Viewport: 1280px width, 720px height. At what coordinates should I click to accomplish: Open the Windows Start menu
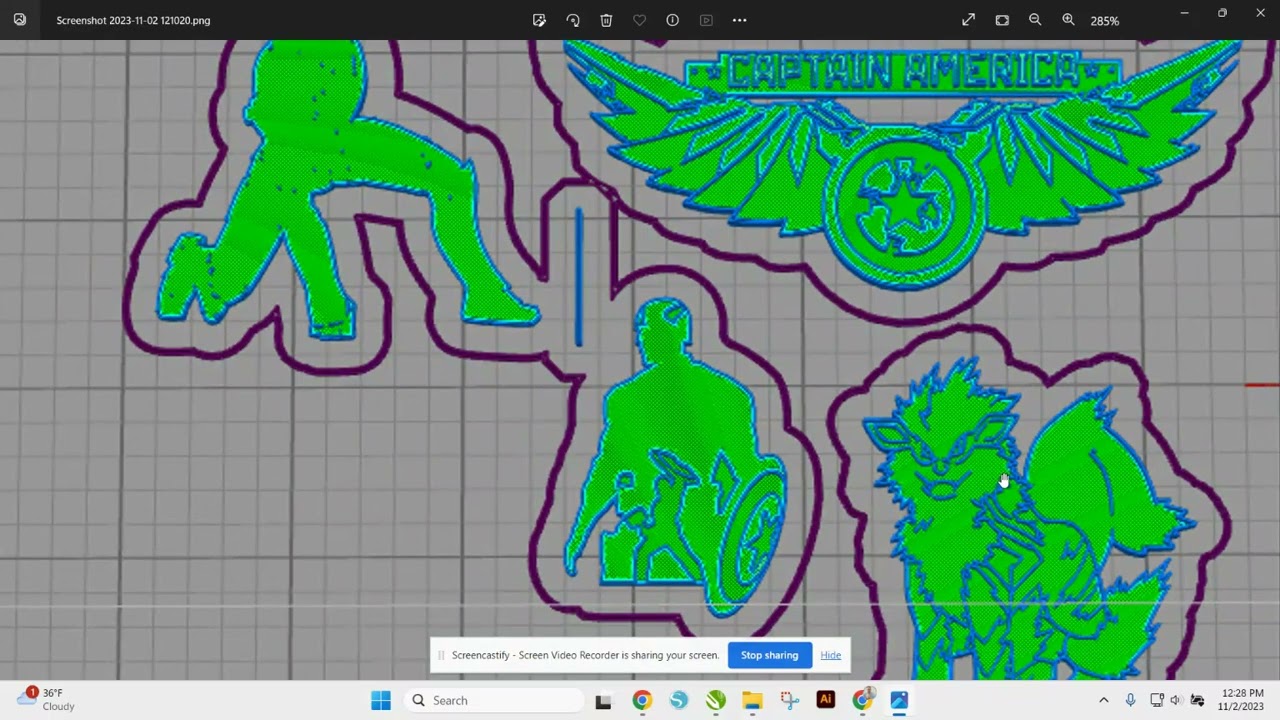(381, 700)
